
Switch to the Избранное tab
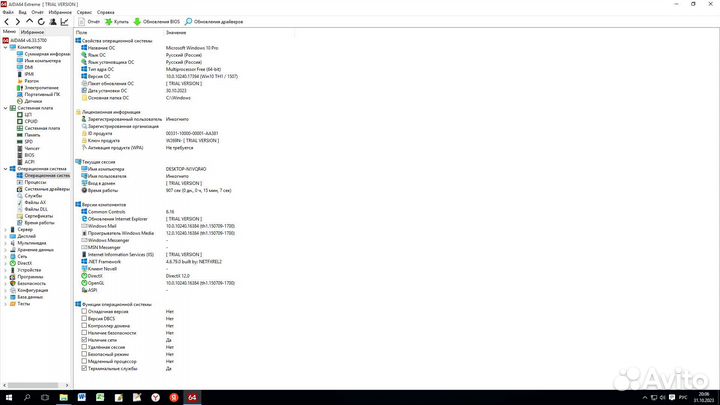pyautogui.click(x=30, y=33)
